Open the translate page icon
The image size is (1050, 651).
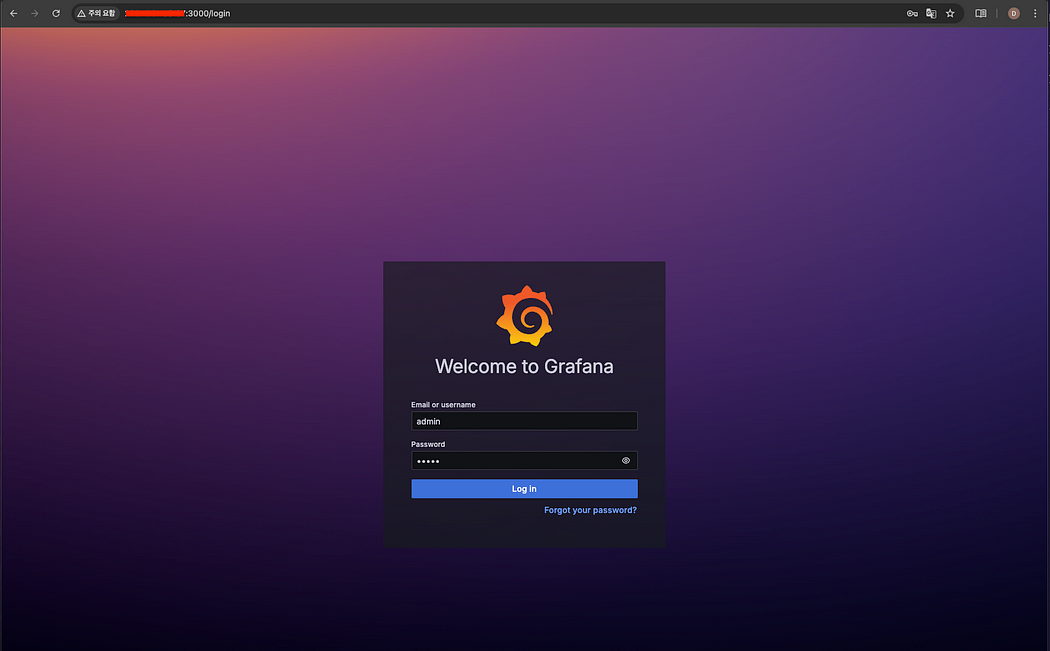click(931, 13)
